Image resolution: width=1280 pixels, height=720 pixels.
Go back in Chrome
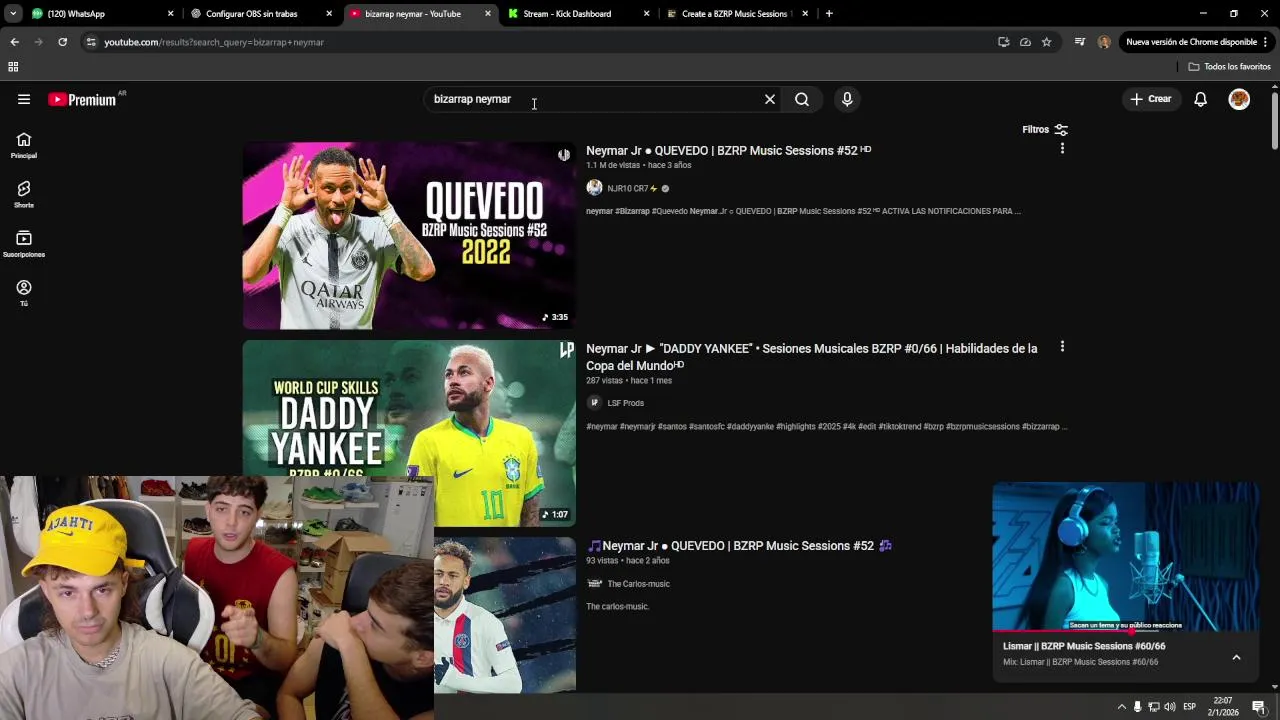[14, 42]
